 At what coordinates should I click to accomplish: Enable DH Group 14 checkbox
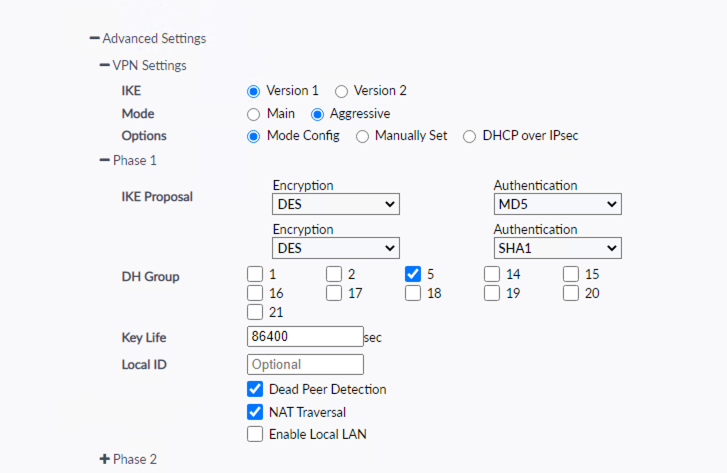[x=493, y=274]
